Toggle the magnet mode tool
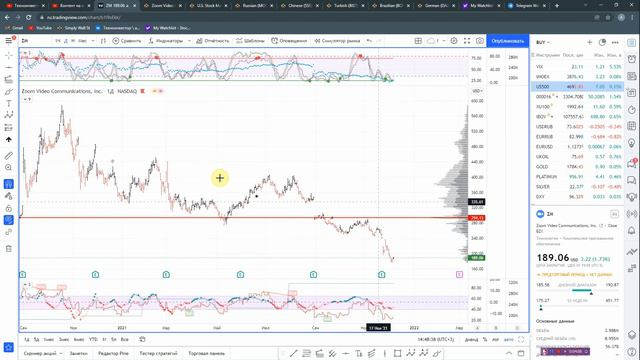Viewport: 640px width, 360px height. tap(9, 184)
